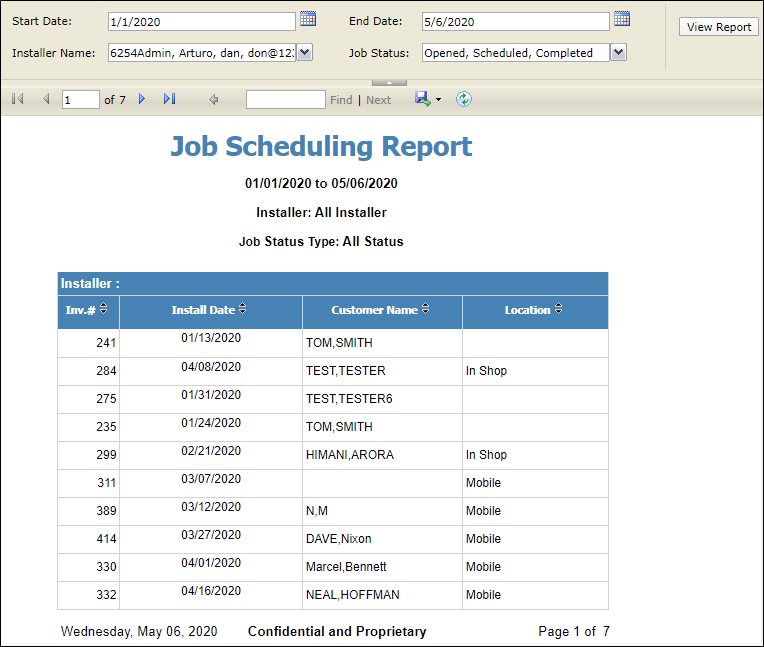Go to the previous report page

point(46,99)
